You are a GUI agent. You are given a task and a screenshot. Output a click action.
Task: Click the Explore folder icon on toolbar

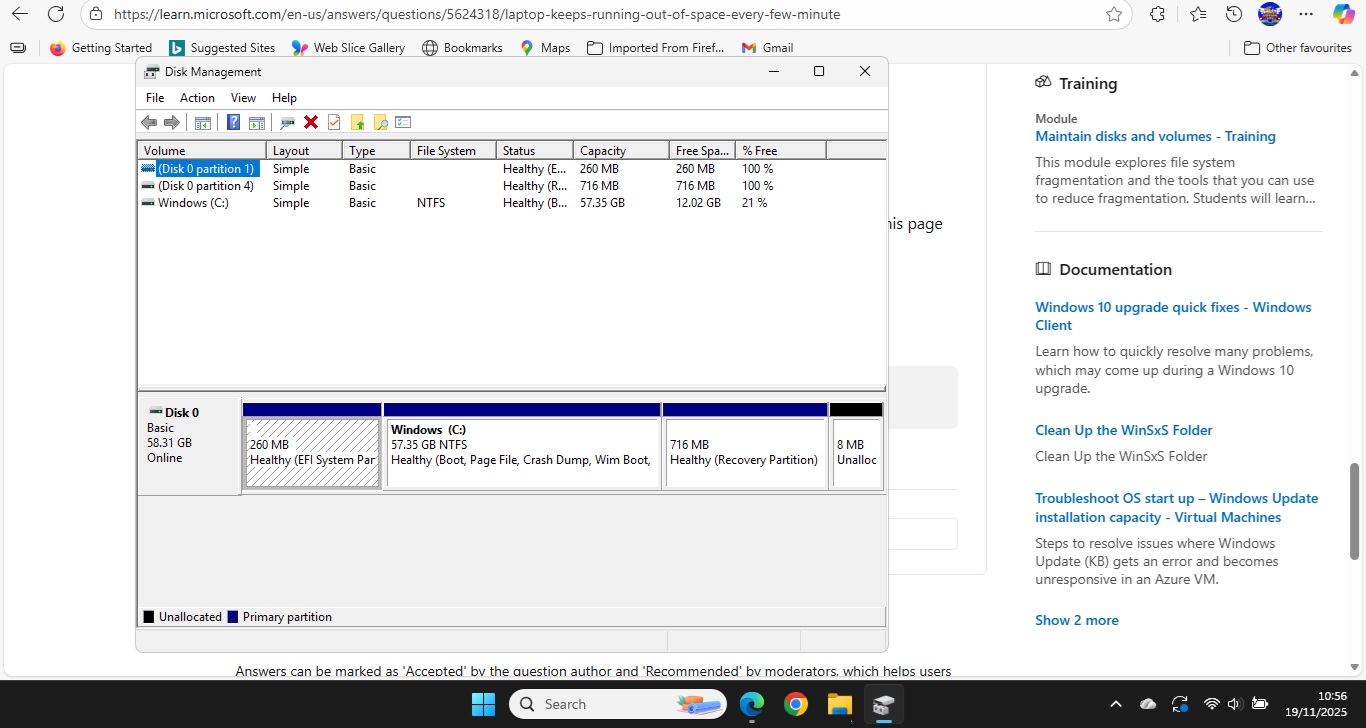click(380, 122)
